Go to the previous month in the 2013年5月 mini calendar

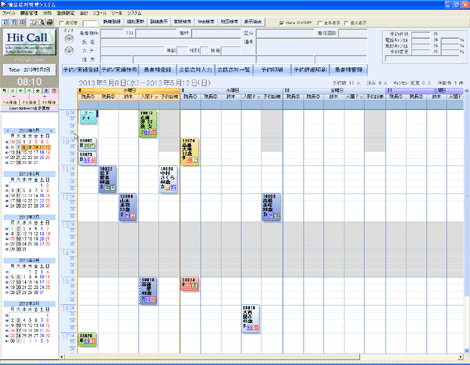[x=8, y=131]
